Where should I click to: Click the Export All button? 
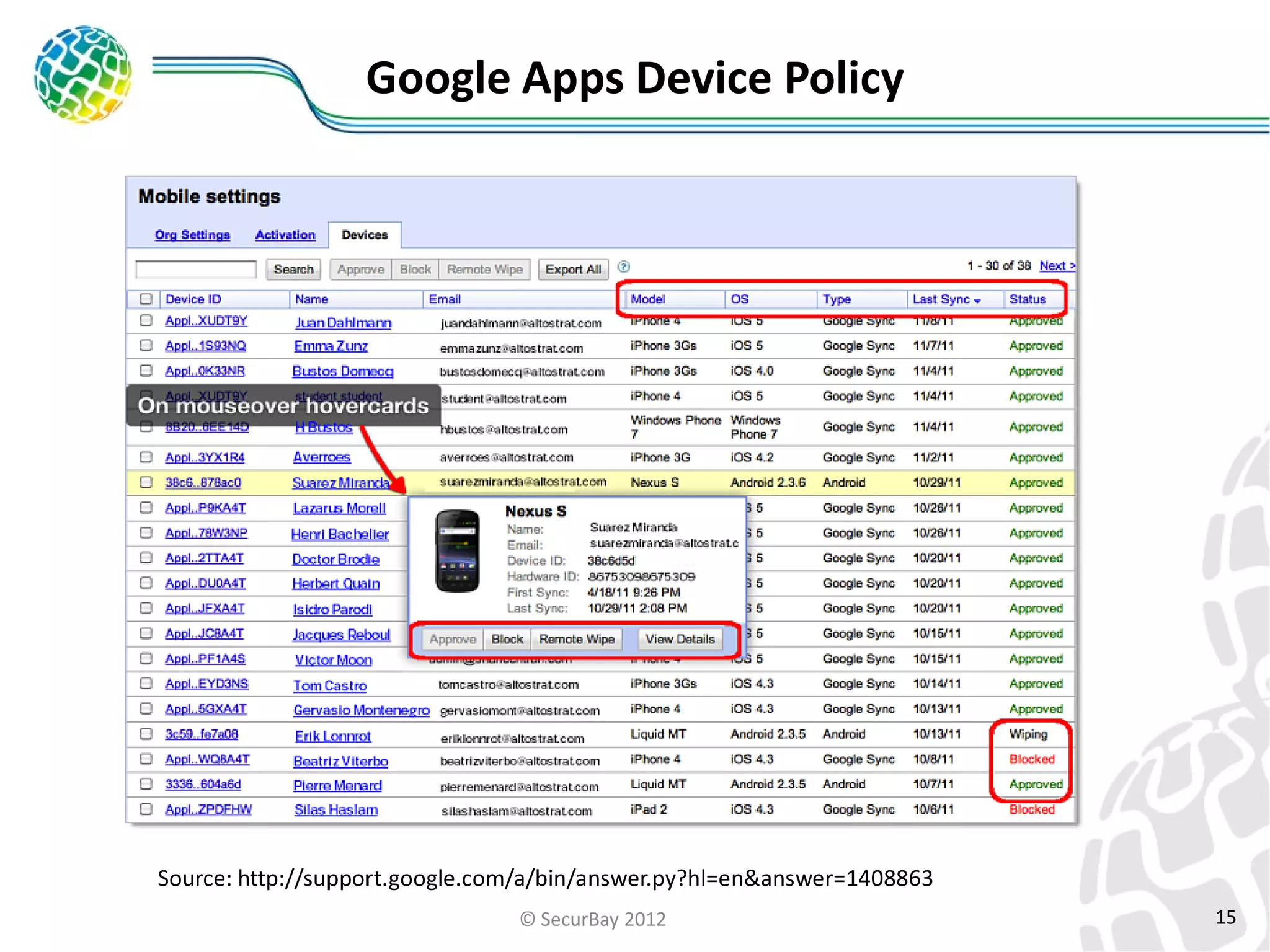point(573,270)
